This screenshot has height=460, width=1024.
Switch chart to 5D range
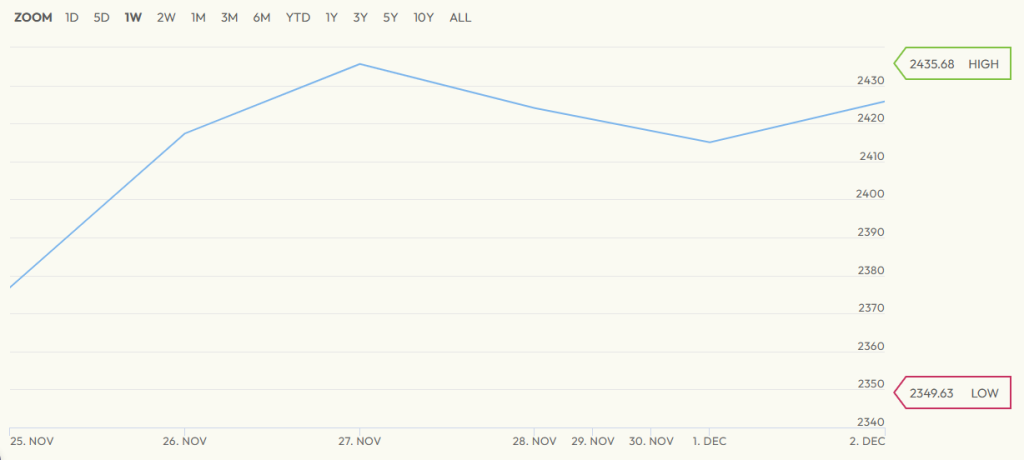pos(102,18)
